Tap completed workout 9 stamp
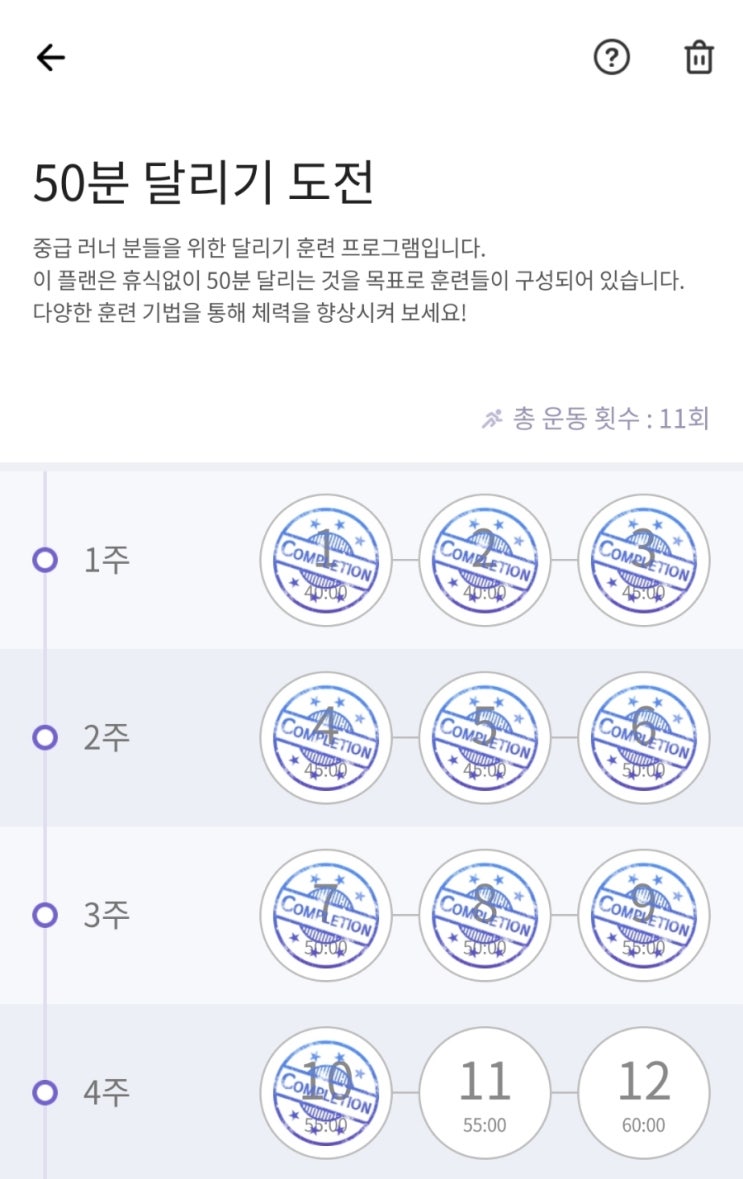The image size is (743, 1179). (x=643, y=915)
